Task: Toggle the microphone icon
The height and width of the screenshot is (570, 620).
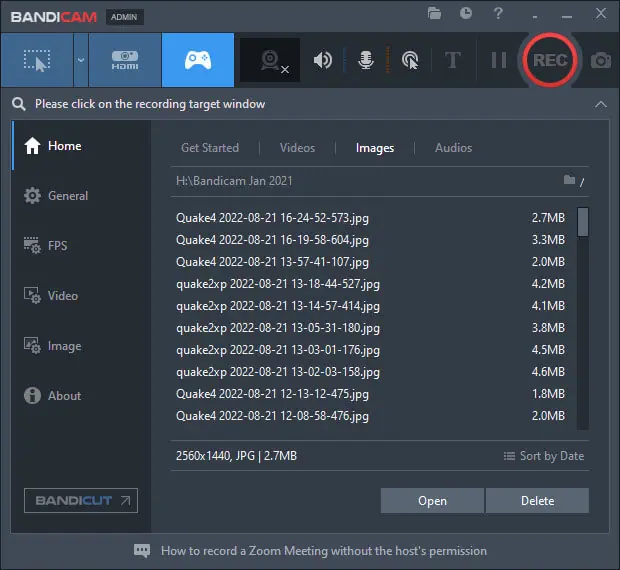Action: coord(366,60)
